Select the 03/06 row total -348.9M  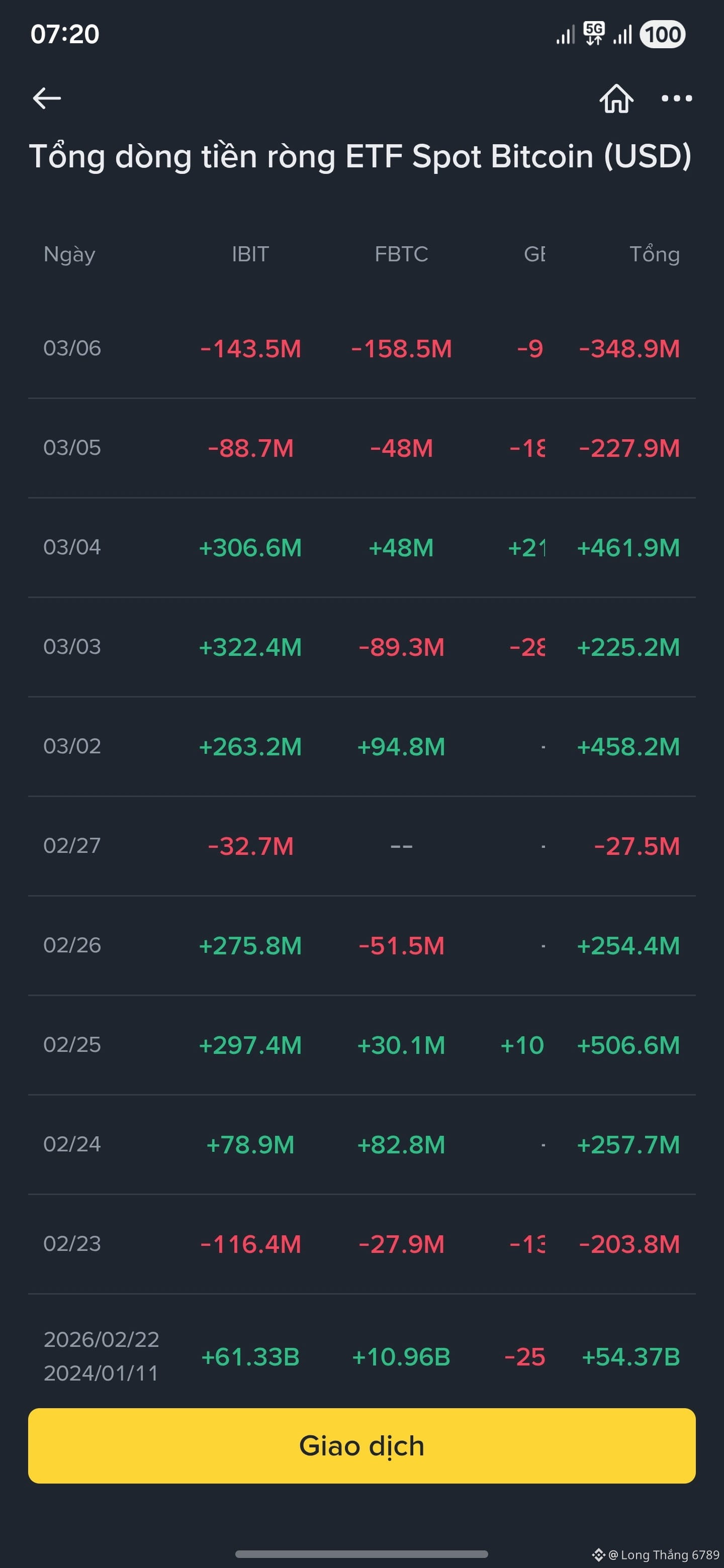pos(629,349)
